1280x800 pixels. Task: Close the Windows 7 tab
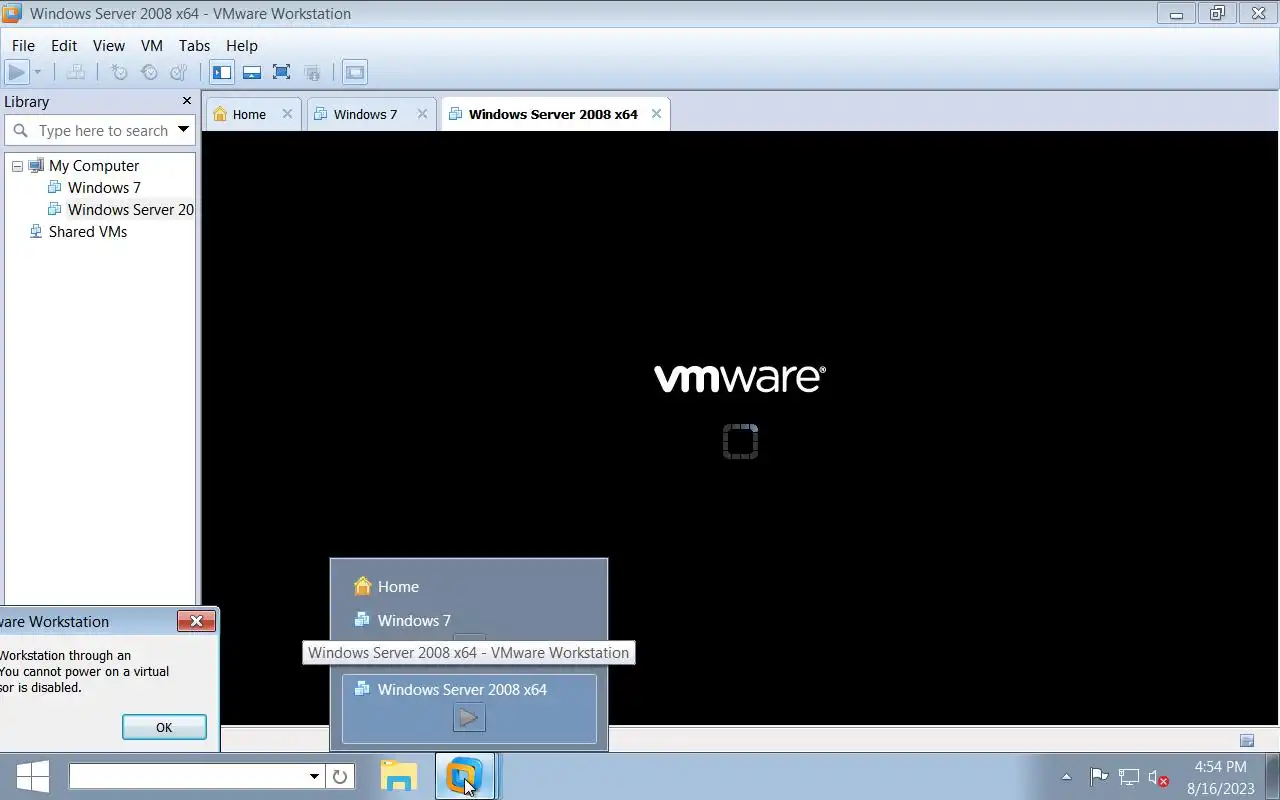[422, 114]
